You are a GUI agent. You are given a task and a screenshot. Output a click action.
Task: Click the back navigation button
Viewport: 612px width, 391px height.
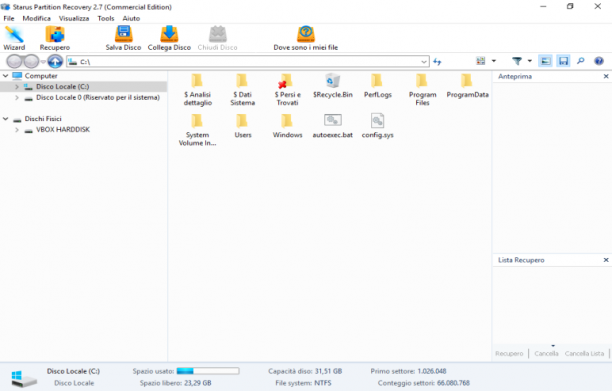pyautogui.click(x=15, y=61)
